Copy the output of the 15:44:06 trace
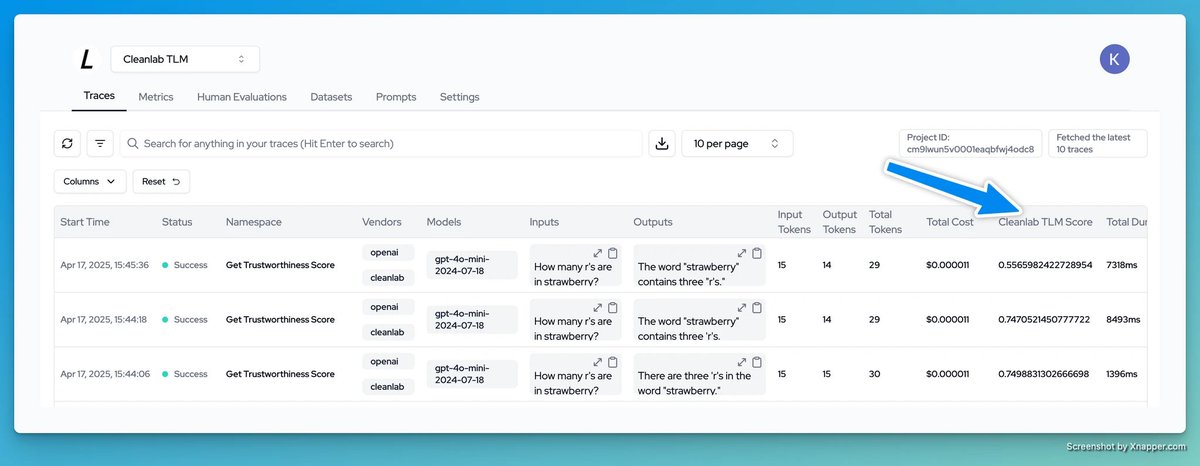Viewport: 1200px width, 466px height. (757, 361)
